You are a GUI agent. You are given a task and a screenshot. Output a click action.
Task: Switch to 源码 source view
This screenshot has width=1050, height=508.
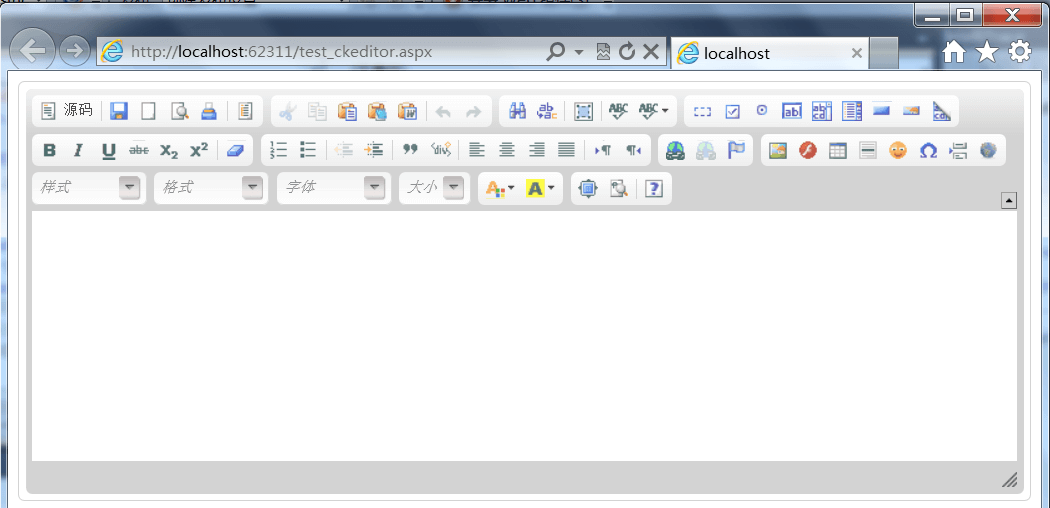pyautogui.click(x=67, y=111)
